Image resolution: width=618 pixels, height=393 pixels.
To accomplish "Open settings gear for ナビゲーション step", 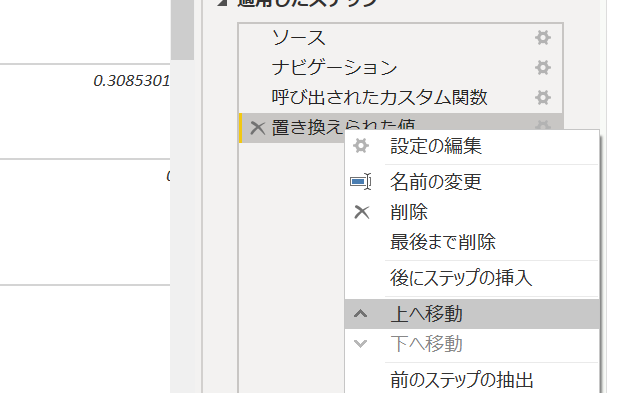I will coord(543,67).
